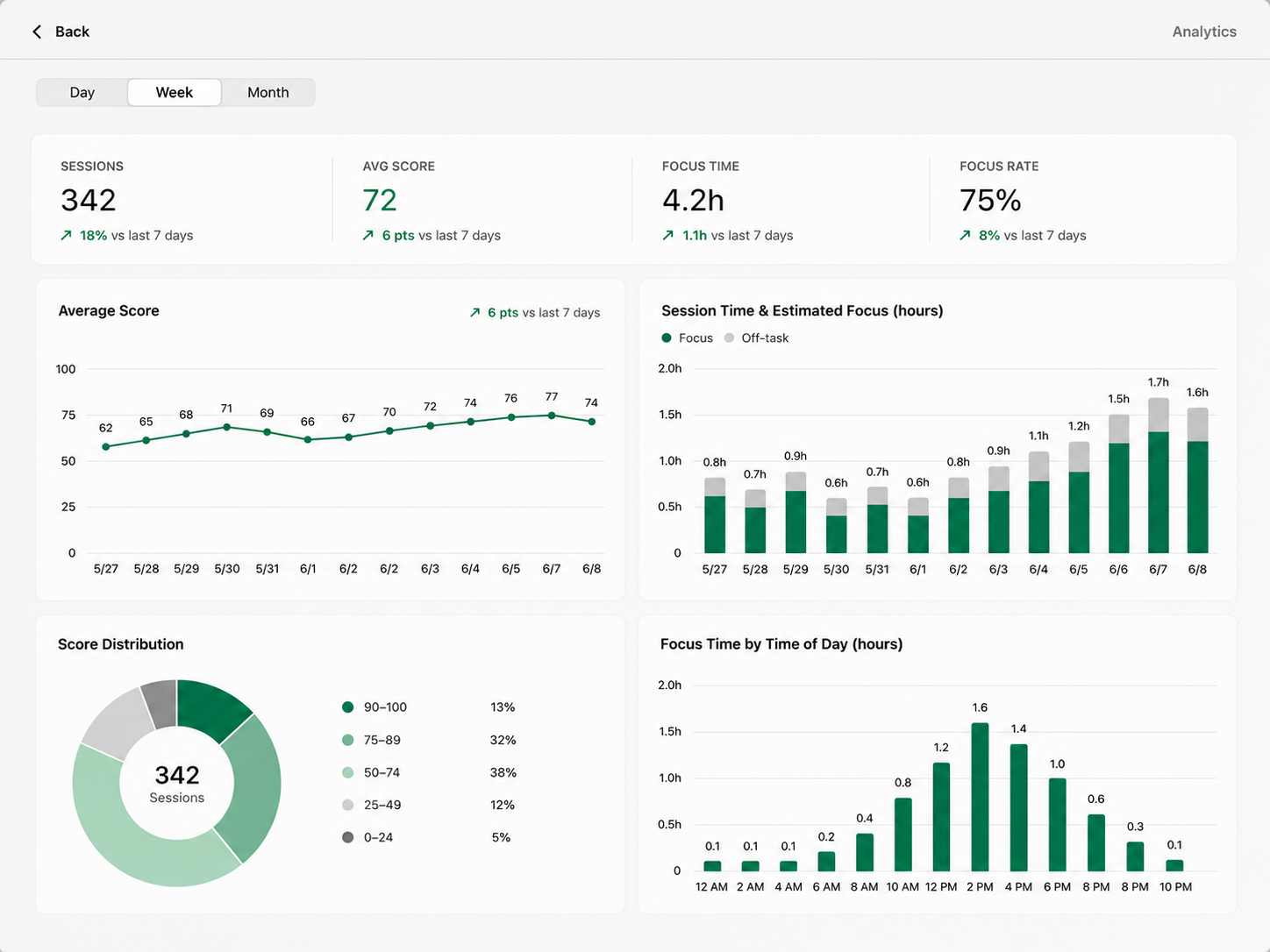Click the 6 PM focus bar labeled 1.0

coord(1057,825)
